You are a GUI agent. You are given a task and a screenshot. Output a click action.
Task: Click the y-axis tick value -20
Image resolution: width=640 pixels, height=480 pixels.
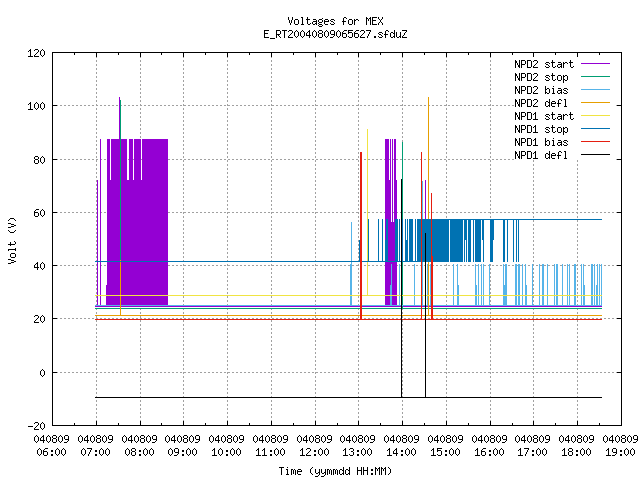click(x=36, y=426)
